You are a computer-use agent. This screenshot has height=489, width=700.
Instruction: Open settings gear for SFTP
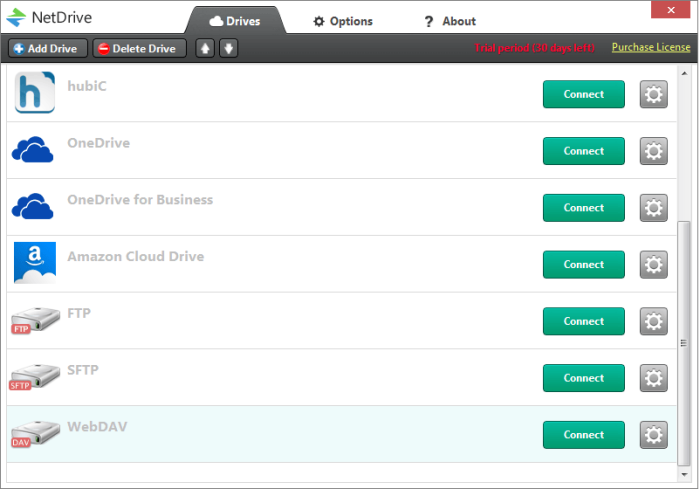pos(654,378)
